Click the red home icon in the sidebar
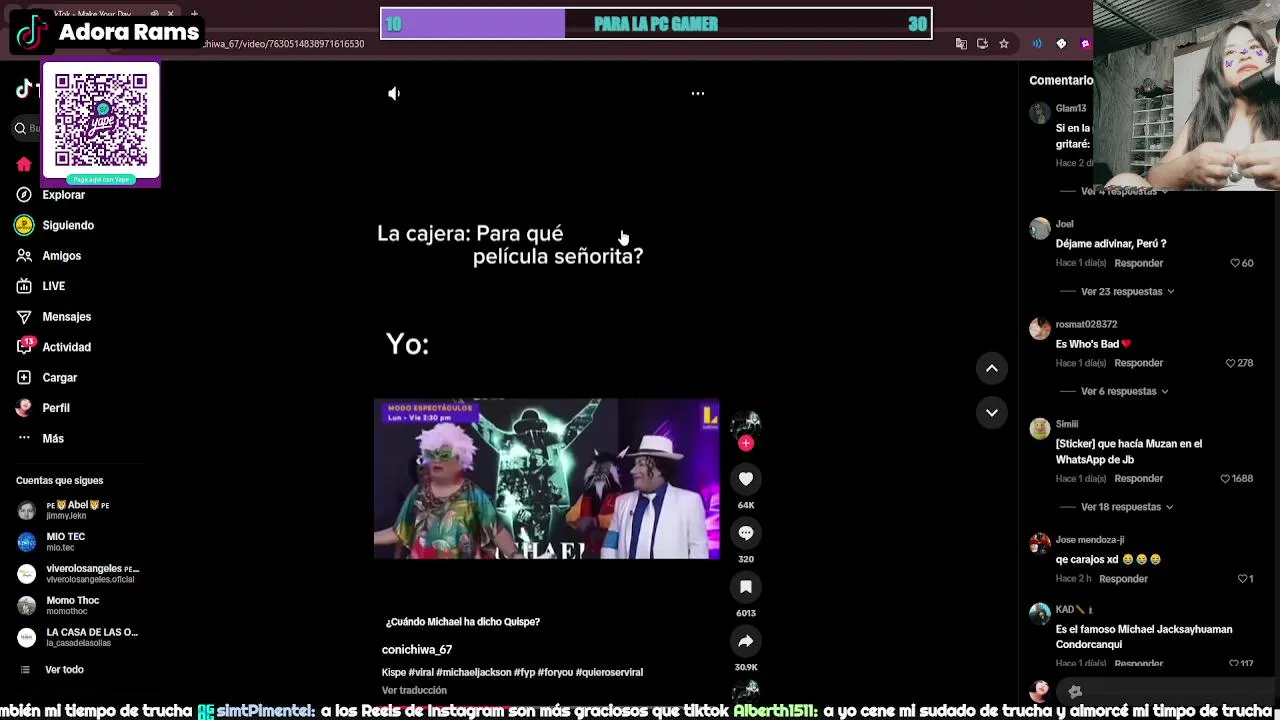 pos(24,164)
